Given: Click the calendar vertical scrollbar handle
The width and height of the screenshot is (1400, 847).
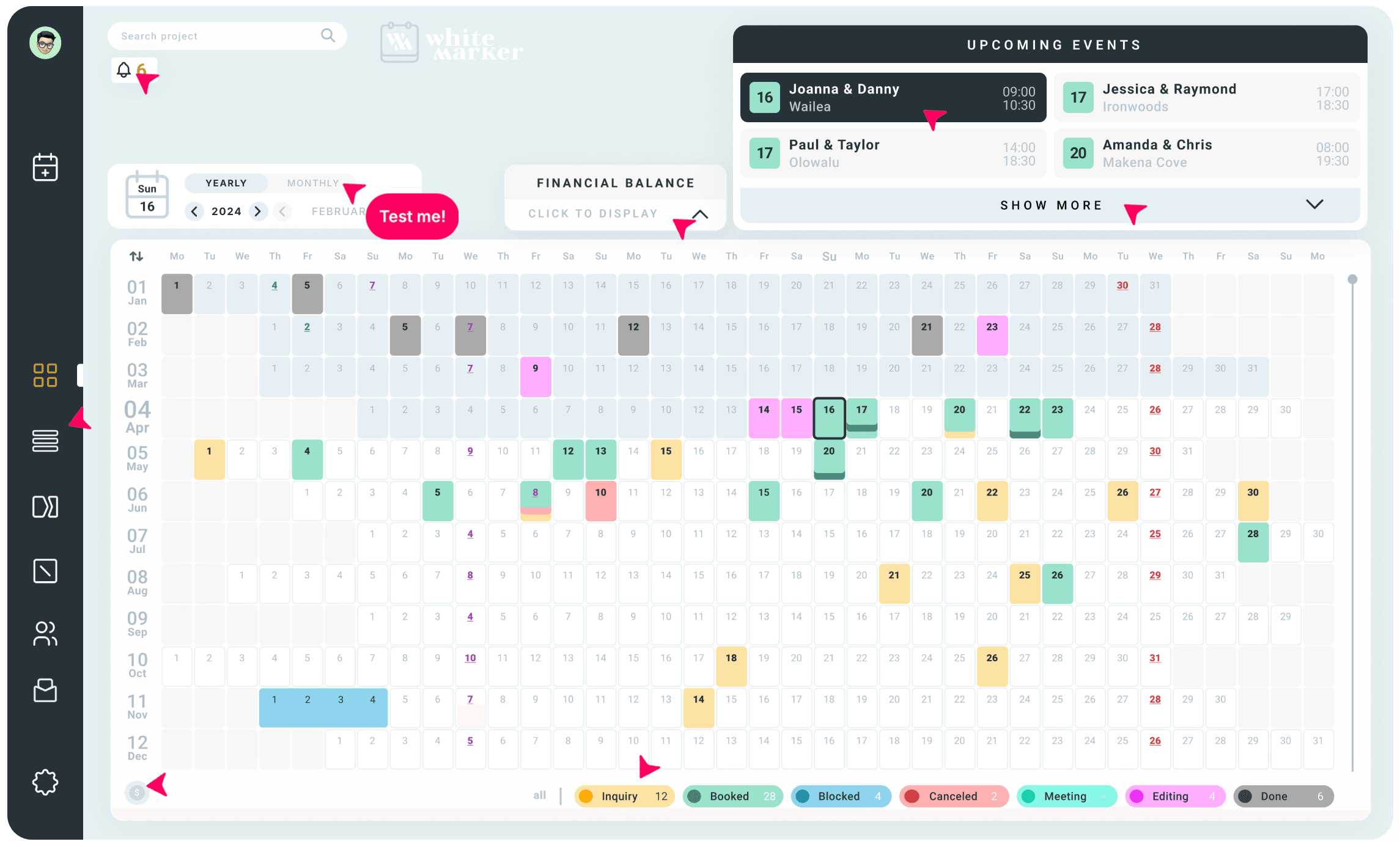Looking at the screenshot, I should [x=1352, y=279].
